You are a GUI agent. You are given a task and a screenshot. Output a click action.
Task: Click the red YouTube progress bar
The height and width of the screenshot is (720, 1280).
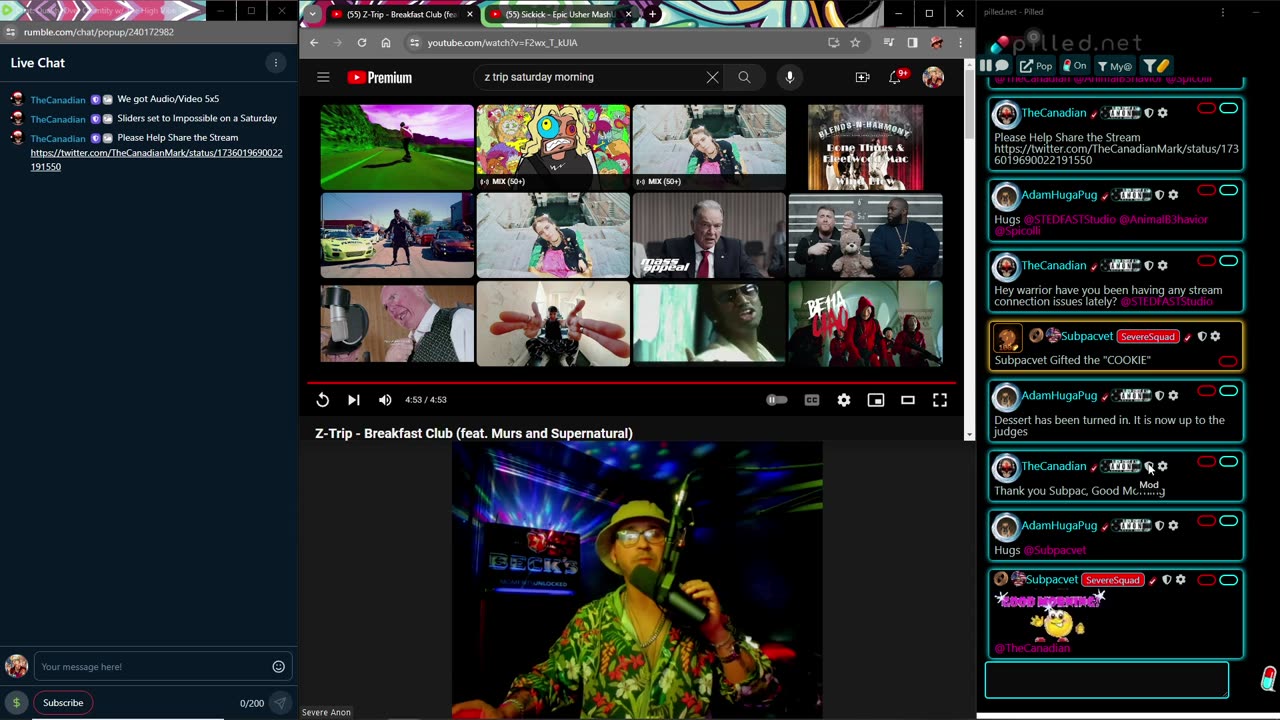pyautogui.click(x=631, y=382)
